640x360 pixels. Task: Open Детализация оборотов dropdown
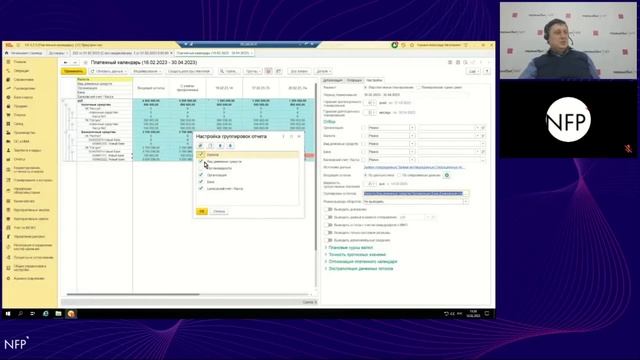[x=465, y=201]
